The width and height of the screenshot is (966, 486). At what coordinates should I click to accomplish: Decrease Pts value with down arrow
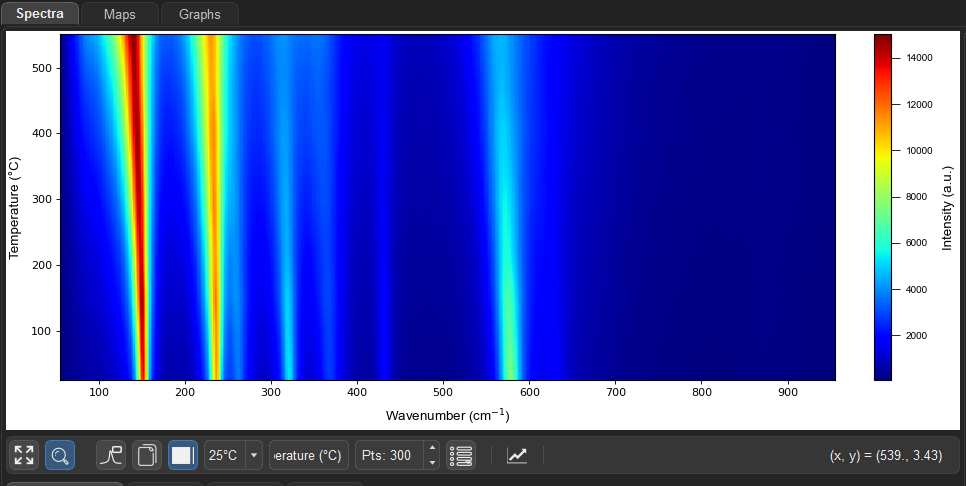click(x=432, y=463)
